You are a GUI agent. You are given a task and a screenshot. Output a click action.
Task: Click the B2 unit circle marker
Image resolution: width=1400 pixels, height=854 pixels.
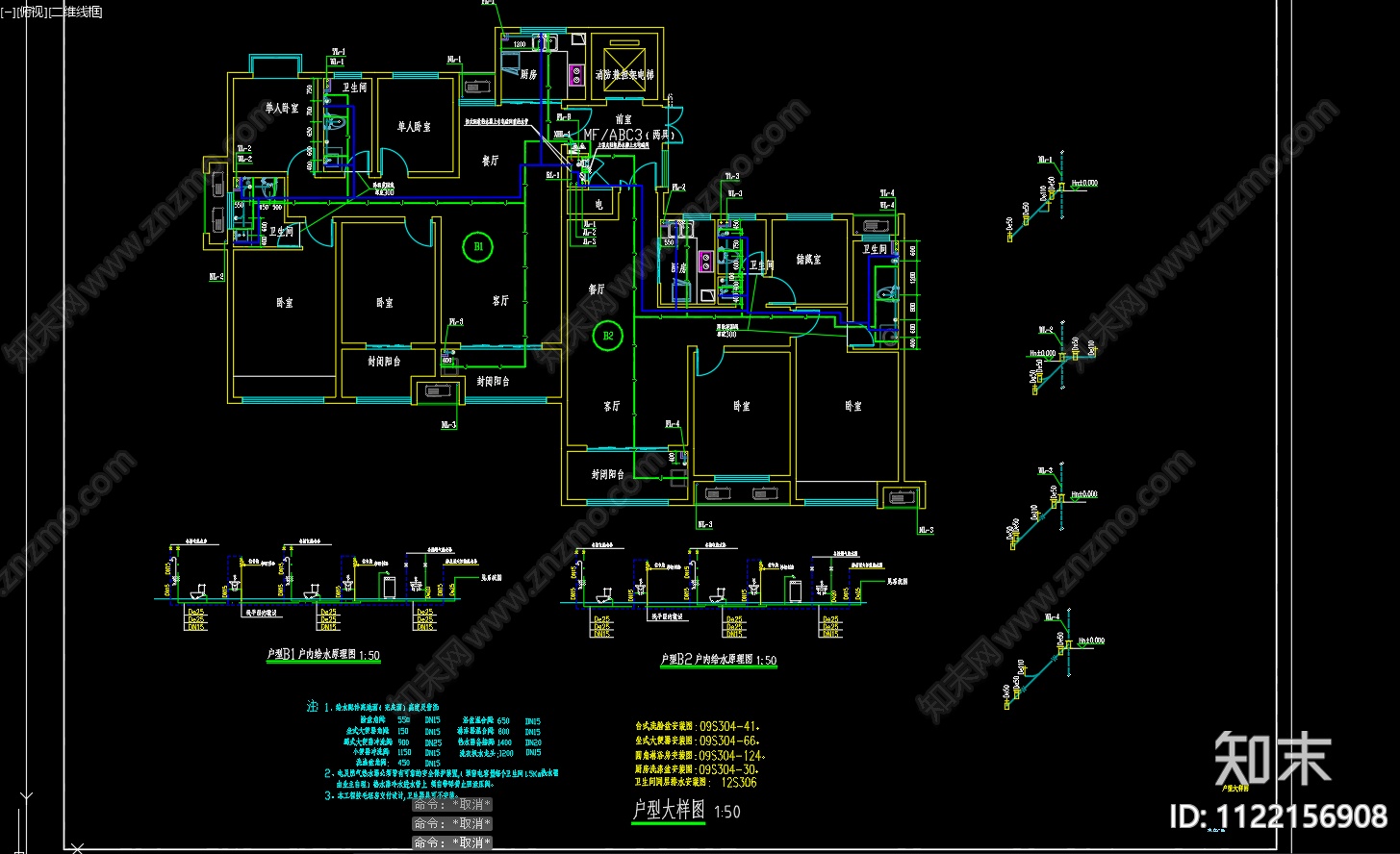(x=608, y=336)
